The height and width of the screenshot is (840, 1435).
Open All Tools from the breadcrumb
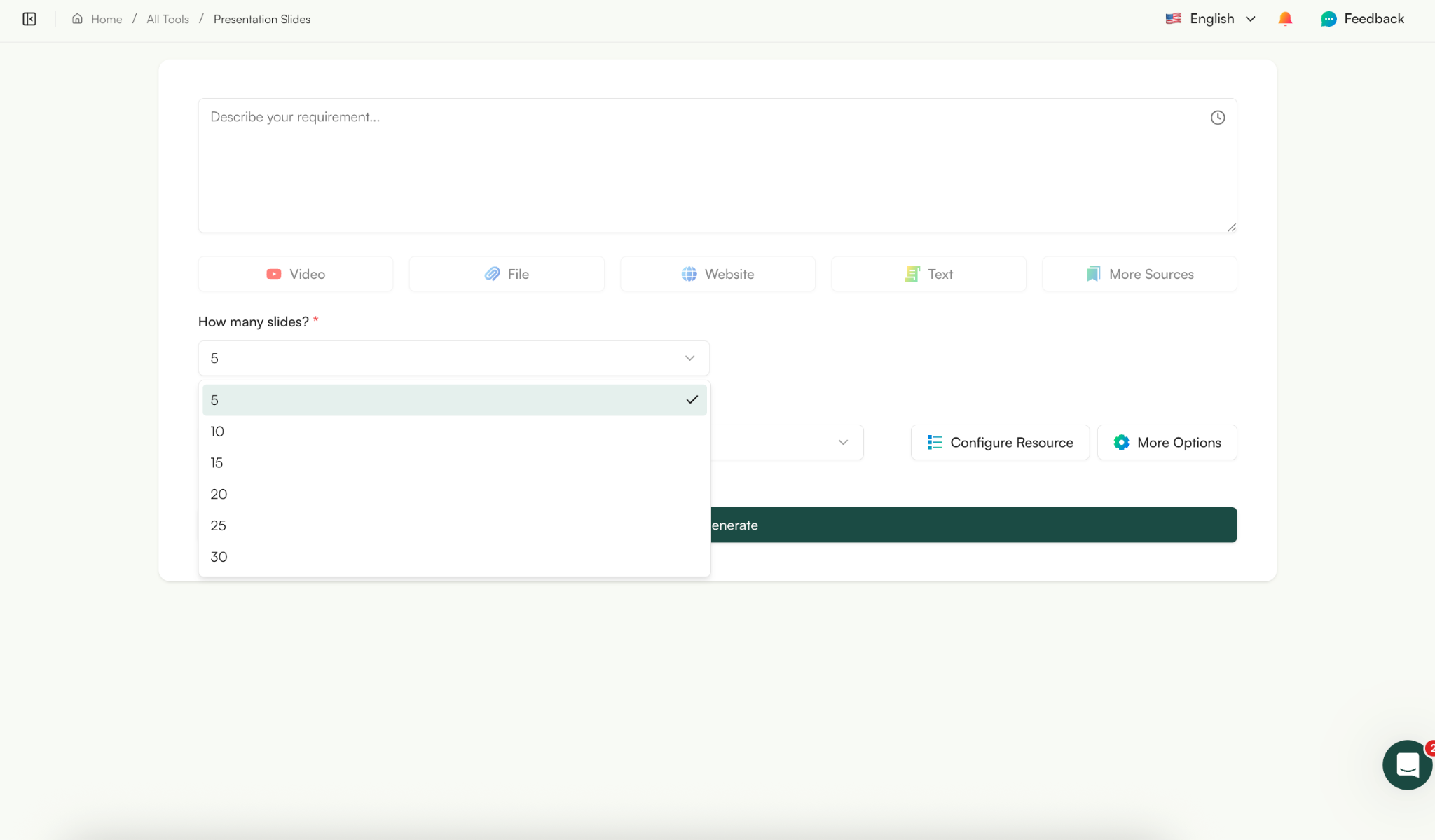click(167, 19)
